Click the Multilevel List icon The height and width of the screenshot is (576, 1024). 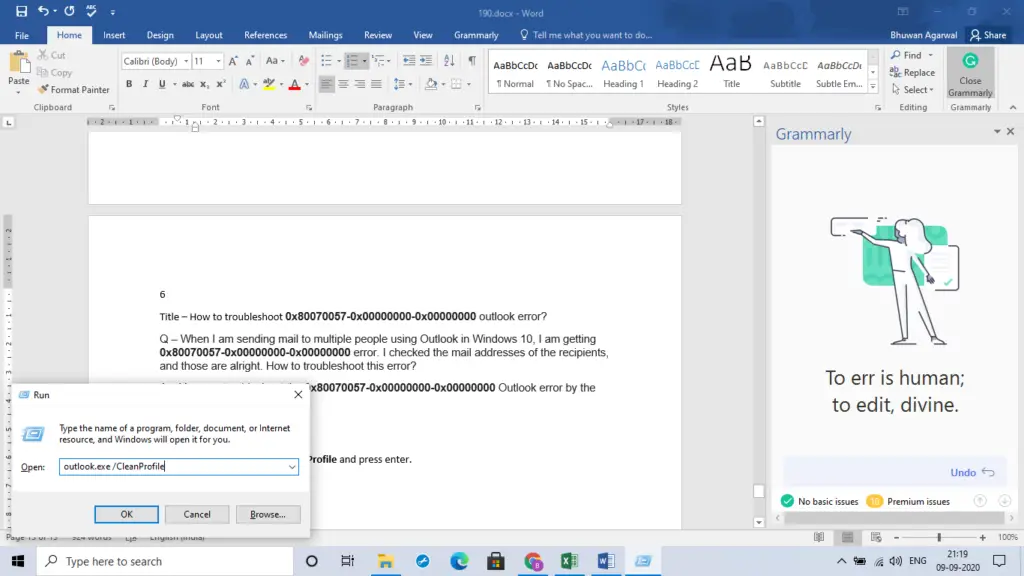click(378, 61)
